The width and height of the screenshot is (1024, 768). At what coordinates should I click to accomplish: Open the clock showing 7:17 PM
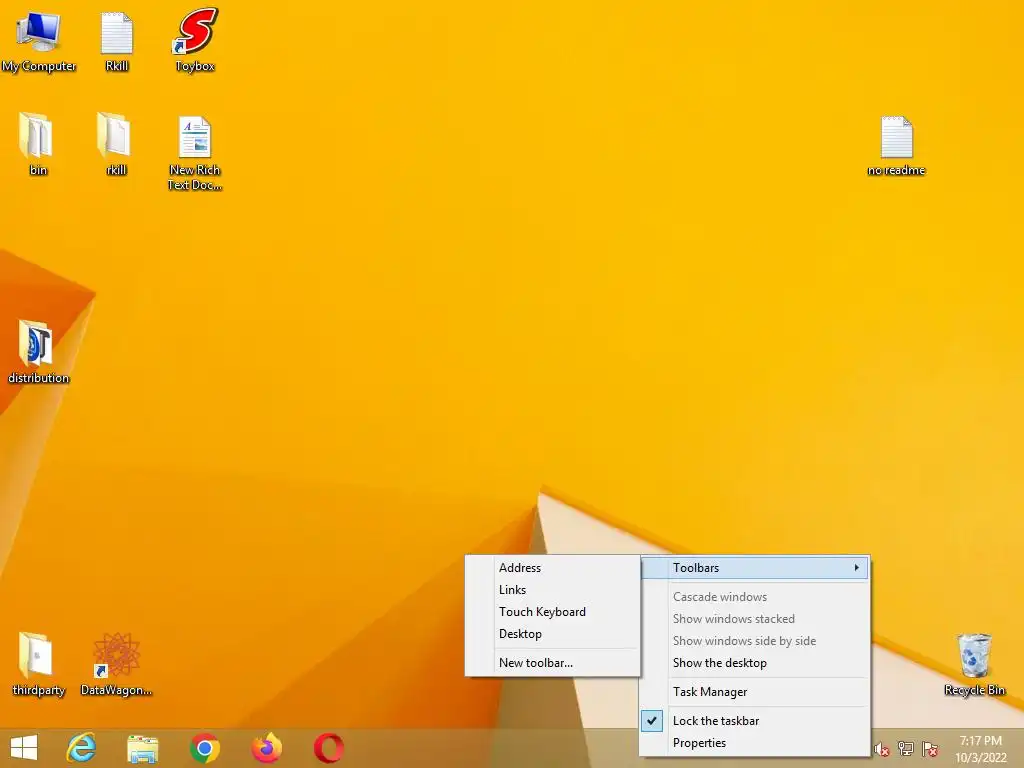coord(981,749)
